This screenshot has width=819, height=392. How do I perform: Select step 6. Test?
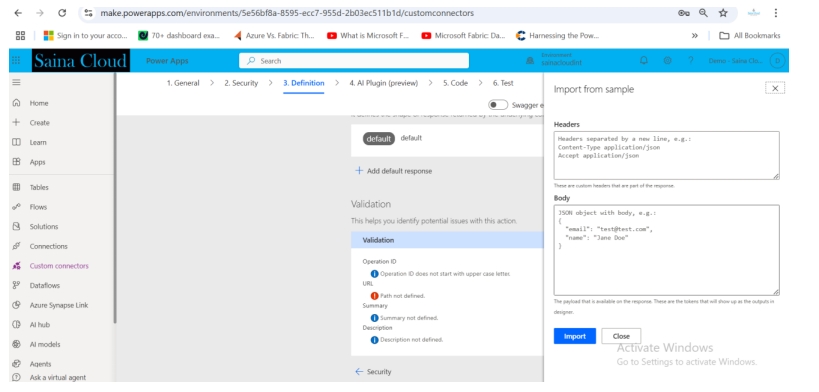[503, 83]
